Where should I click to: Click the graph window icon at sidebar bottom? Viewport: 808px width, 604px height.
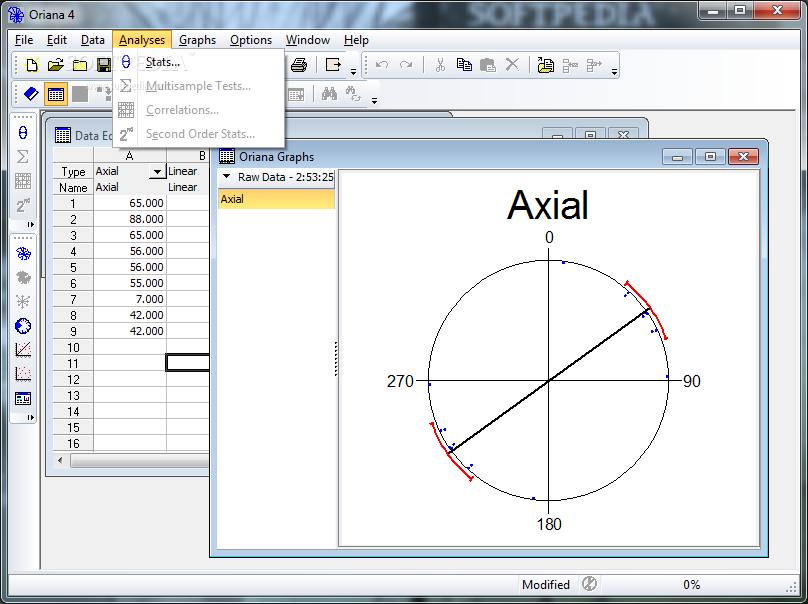[23, 398]
